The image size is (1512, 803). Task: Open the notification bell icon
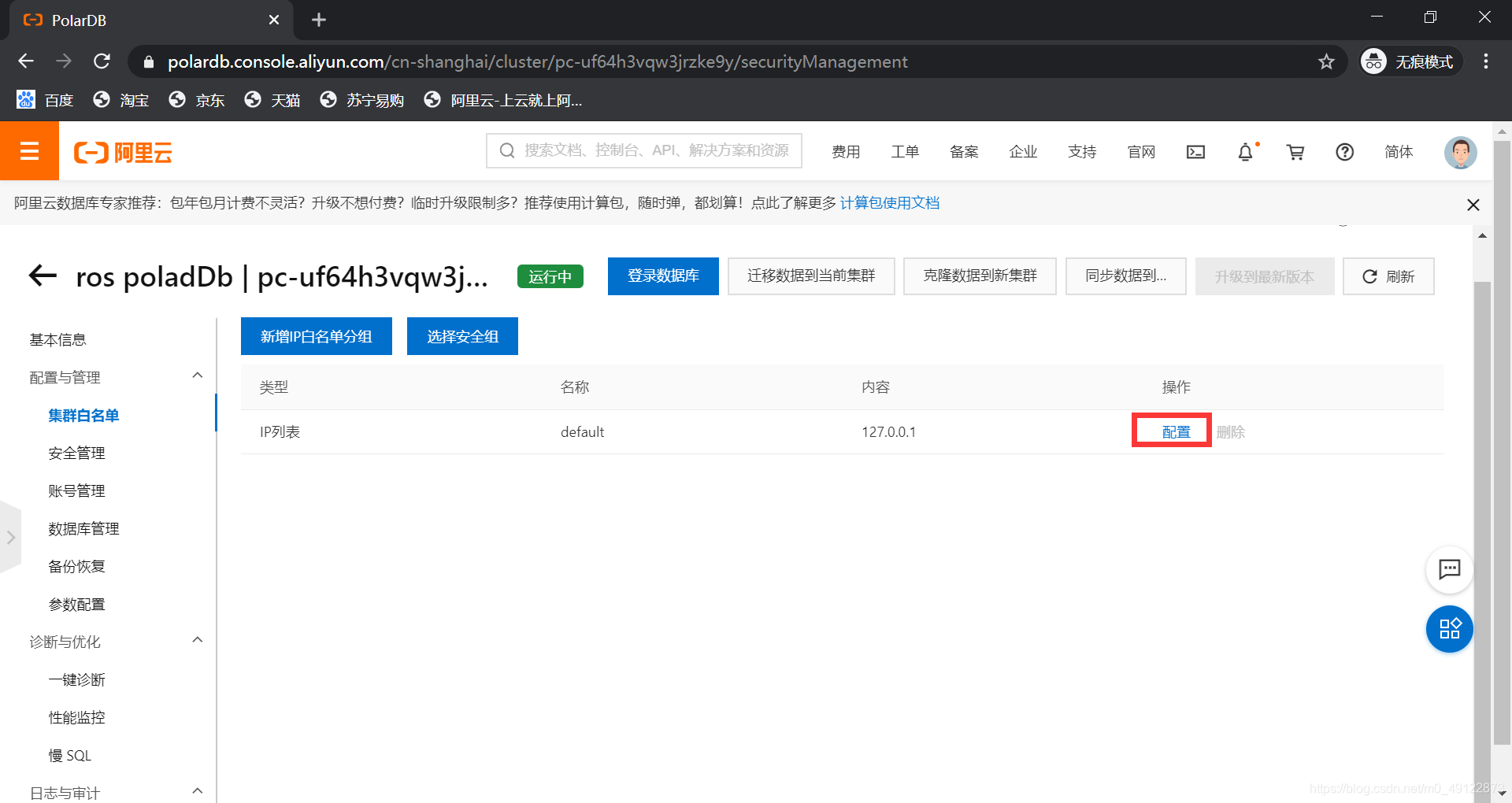pos(1245,152)
